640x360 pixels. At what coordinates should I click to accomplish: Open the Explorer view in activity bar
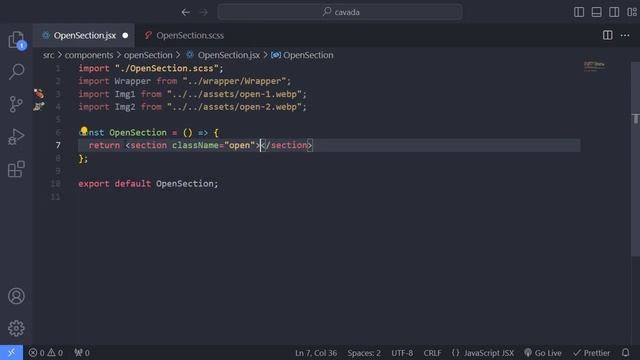pyautogui.click(x=16, y=40)
